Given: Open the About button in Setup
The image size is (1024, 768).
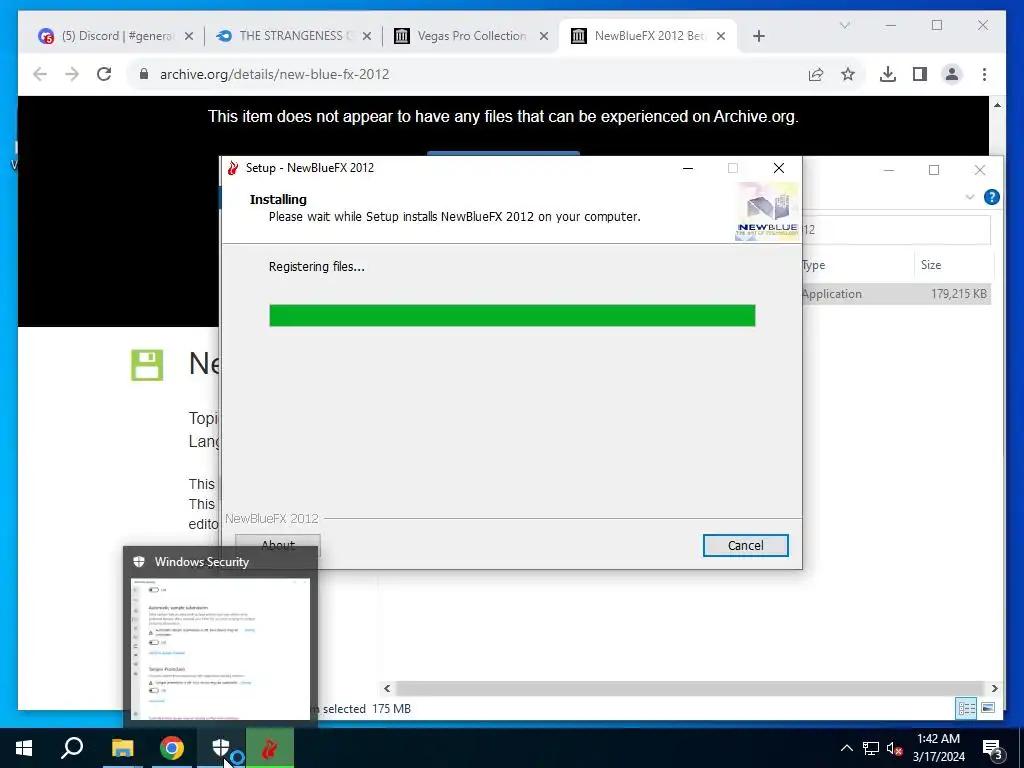Looking at the screenshot, I should pyautogui.click(x=278, y=545).
